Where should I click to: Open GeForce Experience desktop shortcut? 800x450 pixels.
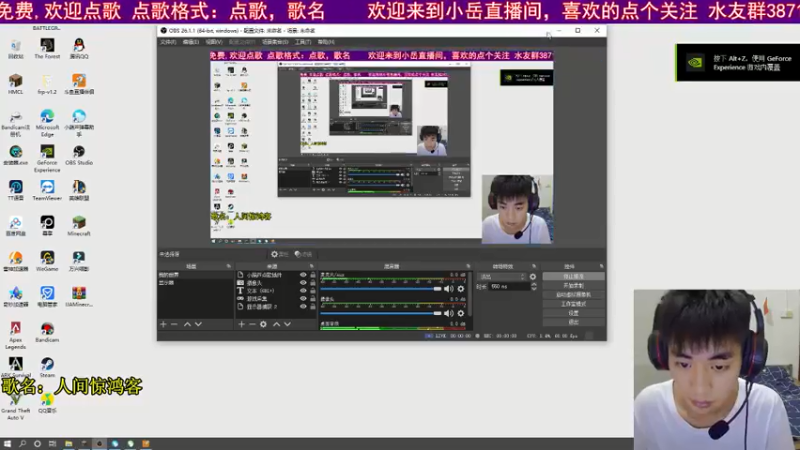pyautogui.click(x=47, y=158)
